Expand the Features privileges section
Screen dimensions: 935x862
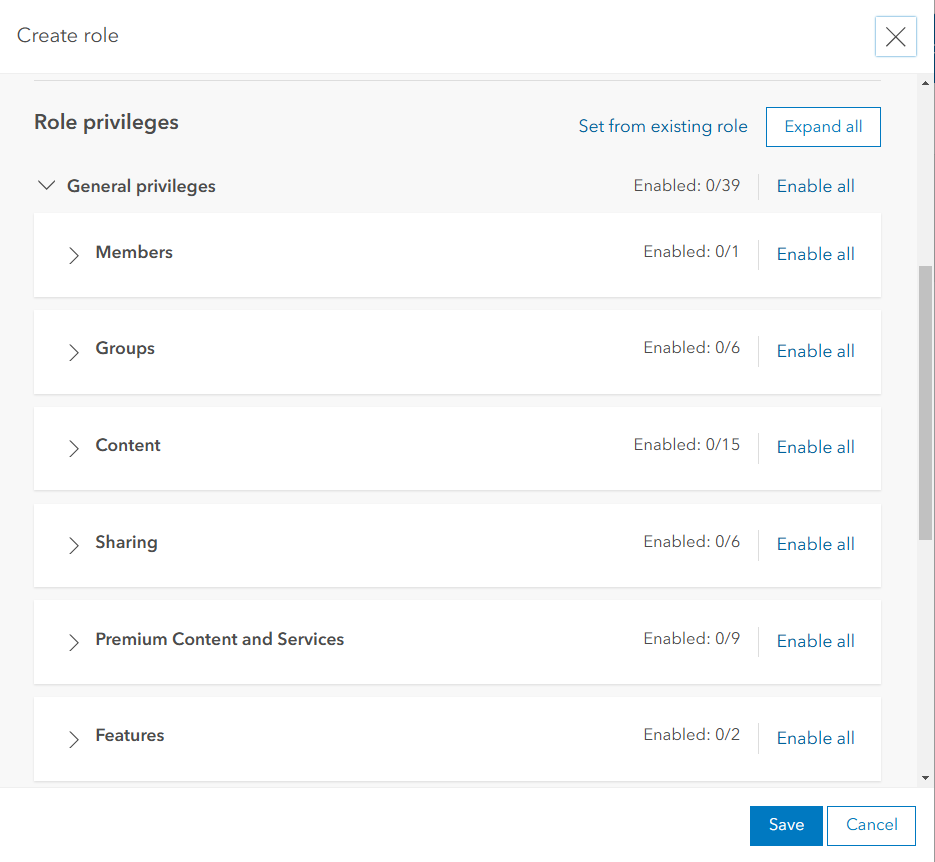(73, 738)
